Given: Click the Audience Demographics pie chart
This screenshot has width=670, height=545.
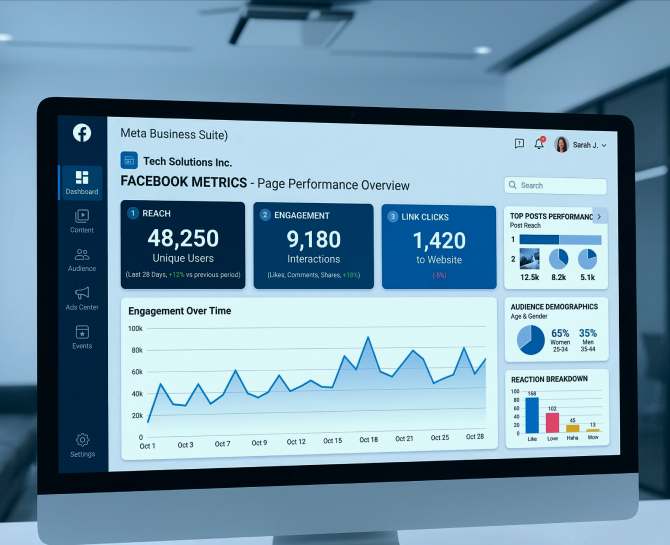Looking at the screenshot, I should tap(531, 340).
